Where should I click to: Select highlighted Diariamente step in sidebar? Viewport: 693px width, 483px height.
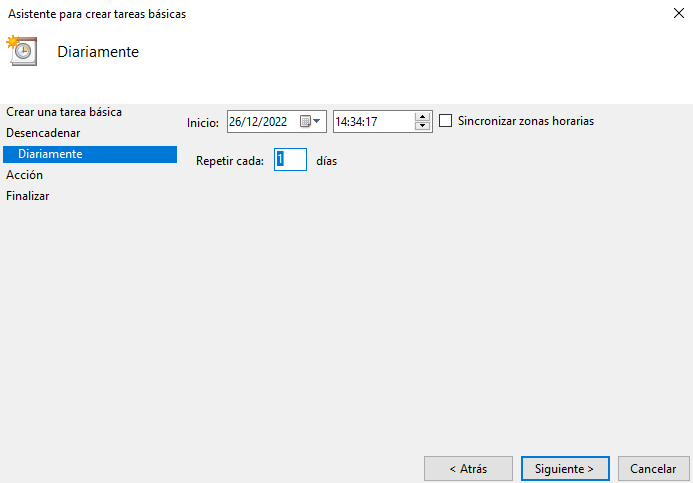[x=50, y=154]
